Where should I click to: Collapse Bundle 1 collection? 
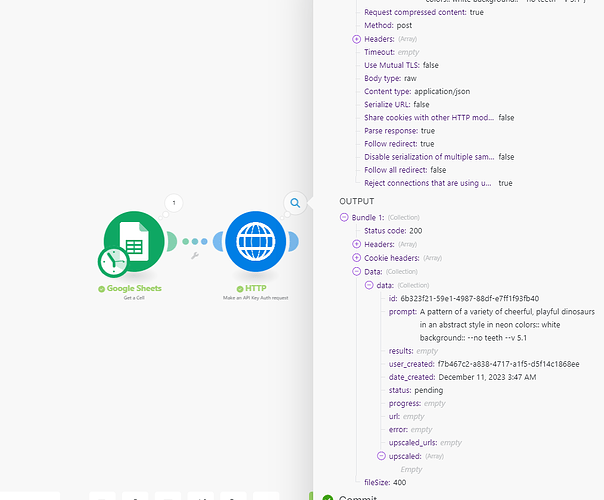coord(344,217)
